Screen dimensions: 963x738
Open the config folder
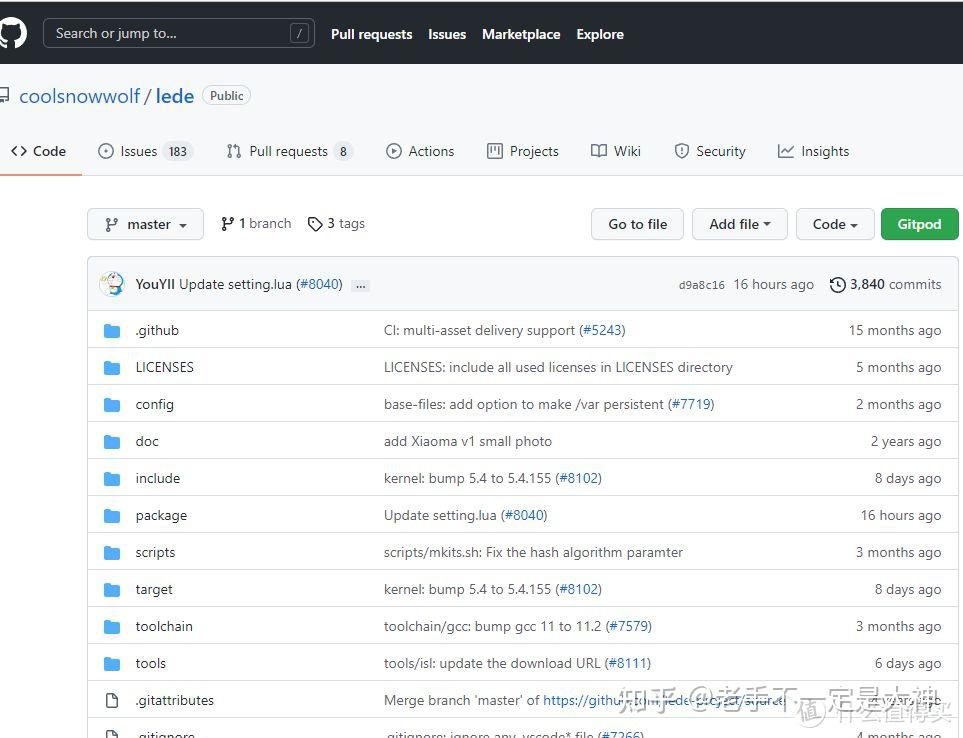tap(155, 405)
